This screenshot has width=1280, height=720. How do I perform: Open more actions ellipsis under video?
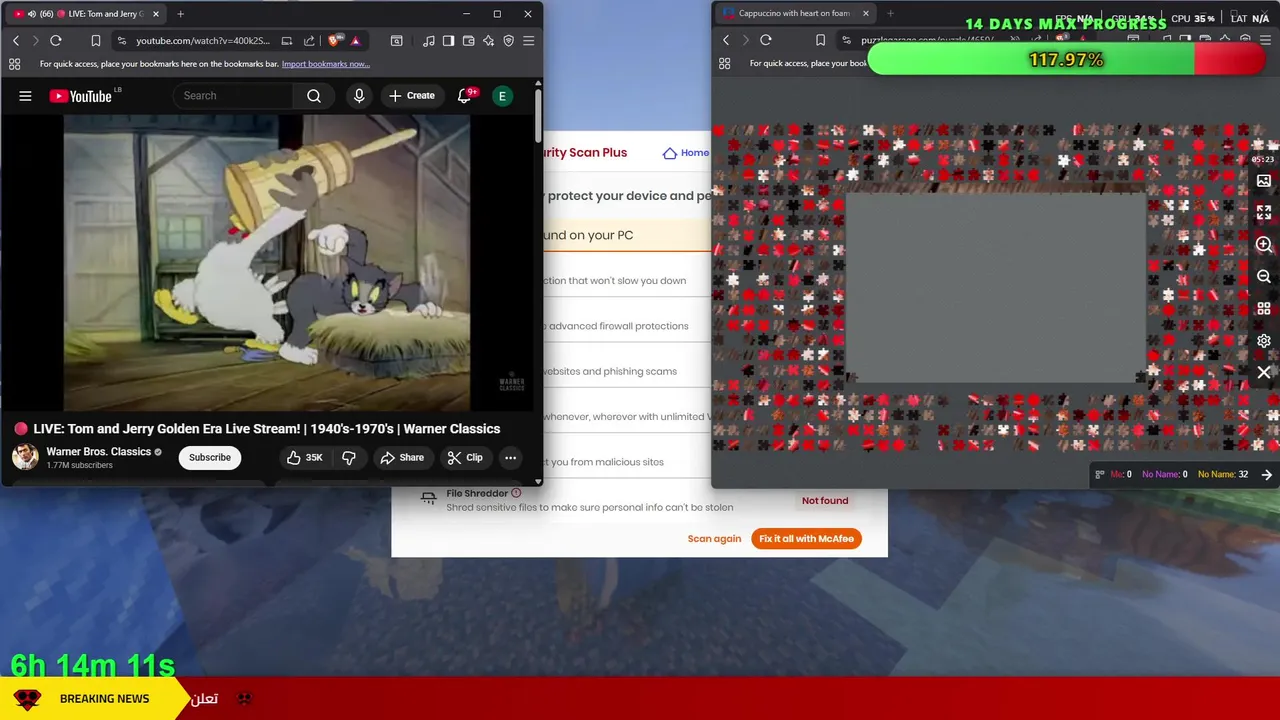click(x=510, y=458)
